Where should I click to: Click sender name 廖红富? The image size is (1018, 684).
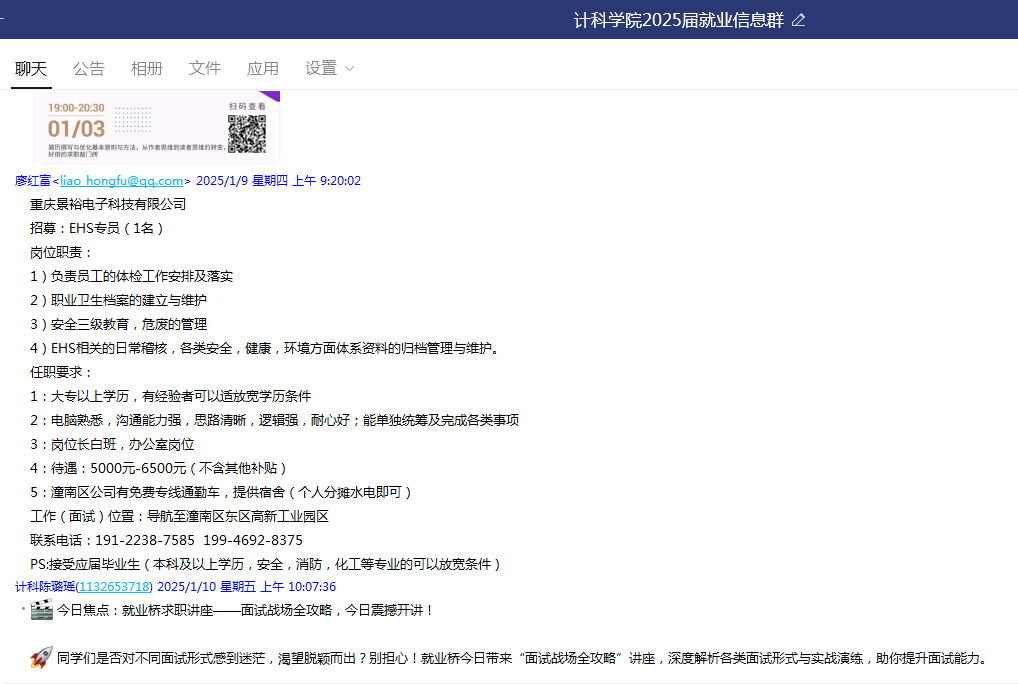[x=32, y=181]
